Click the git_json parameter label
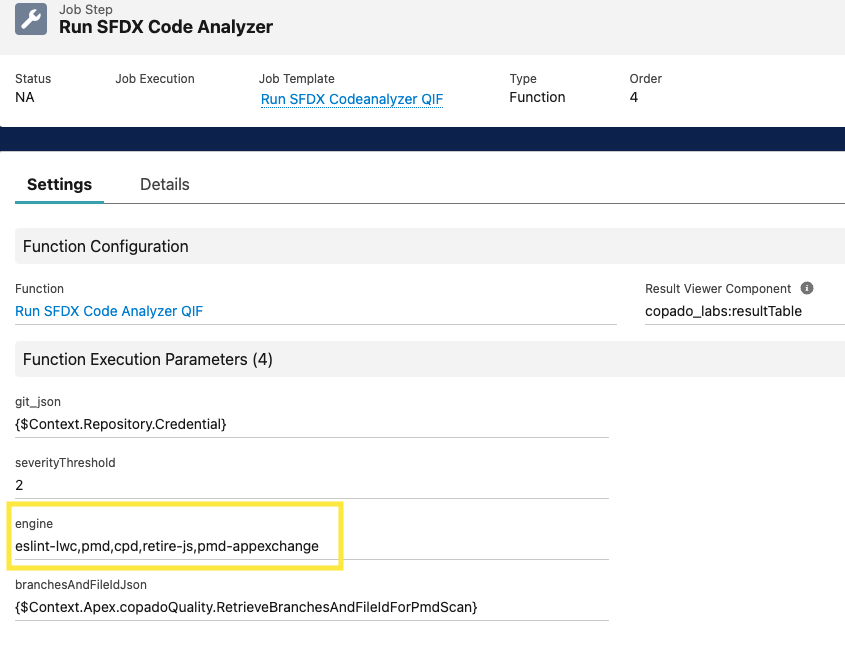Screen dimensions: 845x646 (x=38, y=402)
